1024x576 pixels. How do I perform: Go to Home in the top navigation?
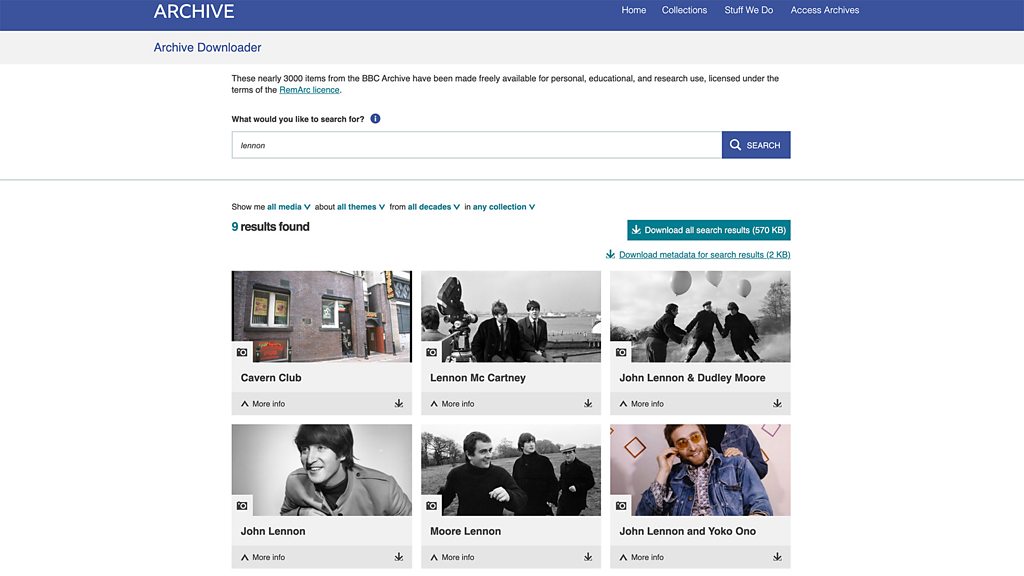[633, 10]
